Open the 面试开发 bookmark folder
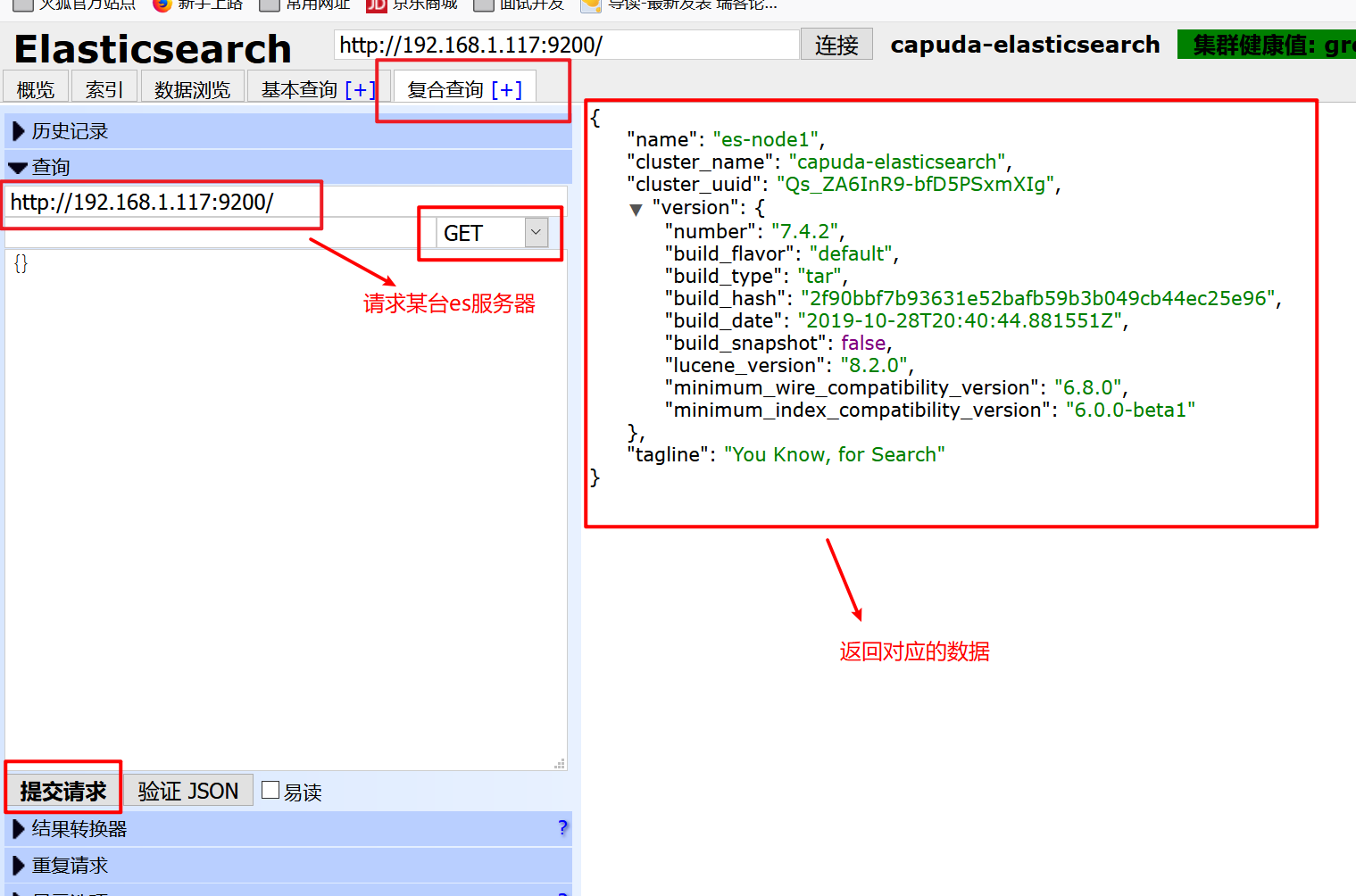The height and width of the screenshot is (896, 1356). click(519, 4)
